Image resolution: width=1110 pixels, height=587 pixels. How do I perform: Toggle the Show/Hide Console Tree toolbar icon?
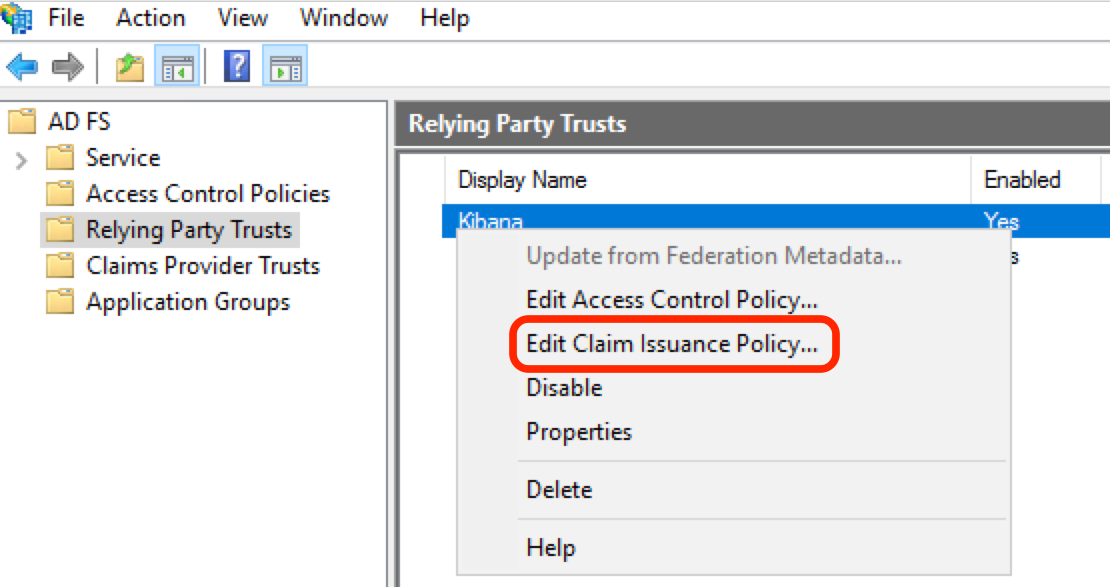(177, 66)
